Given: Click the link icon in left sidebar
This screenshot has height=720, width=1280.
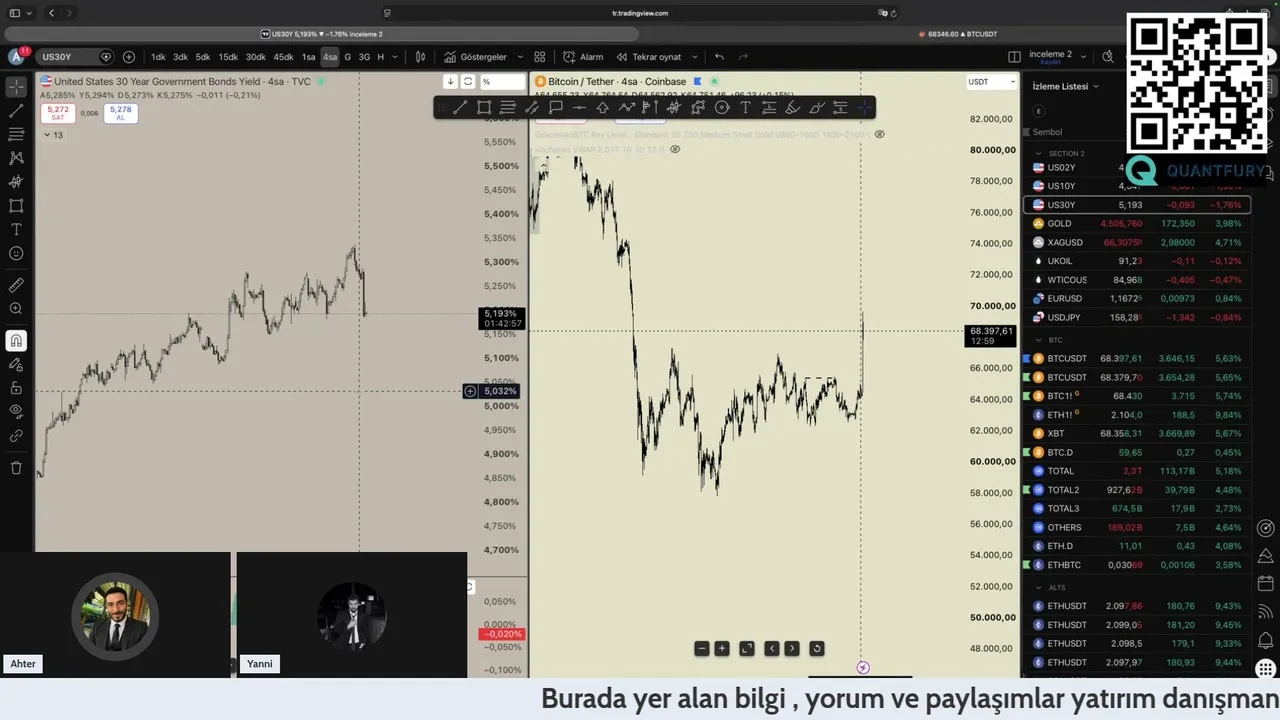Looking at the screenshot, I should [16, 436].
